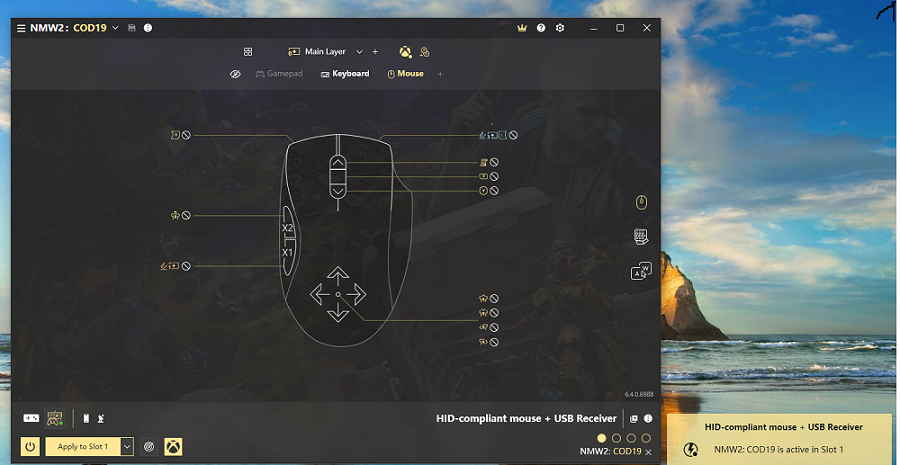Image resolution: width=900 pixels, height=465 pixels.
Task: Add a new layer with plus button
Action: 375,52
